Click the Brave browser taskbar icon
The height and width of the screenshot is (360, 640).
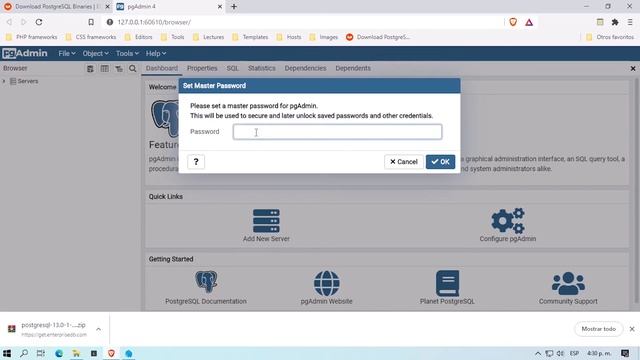click(111, 353)
